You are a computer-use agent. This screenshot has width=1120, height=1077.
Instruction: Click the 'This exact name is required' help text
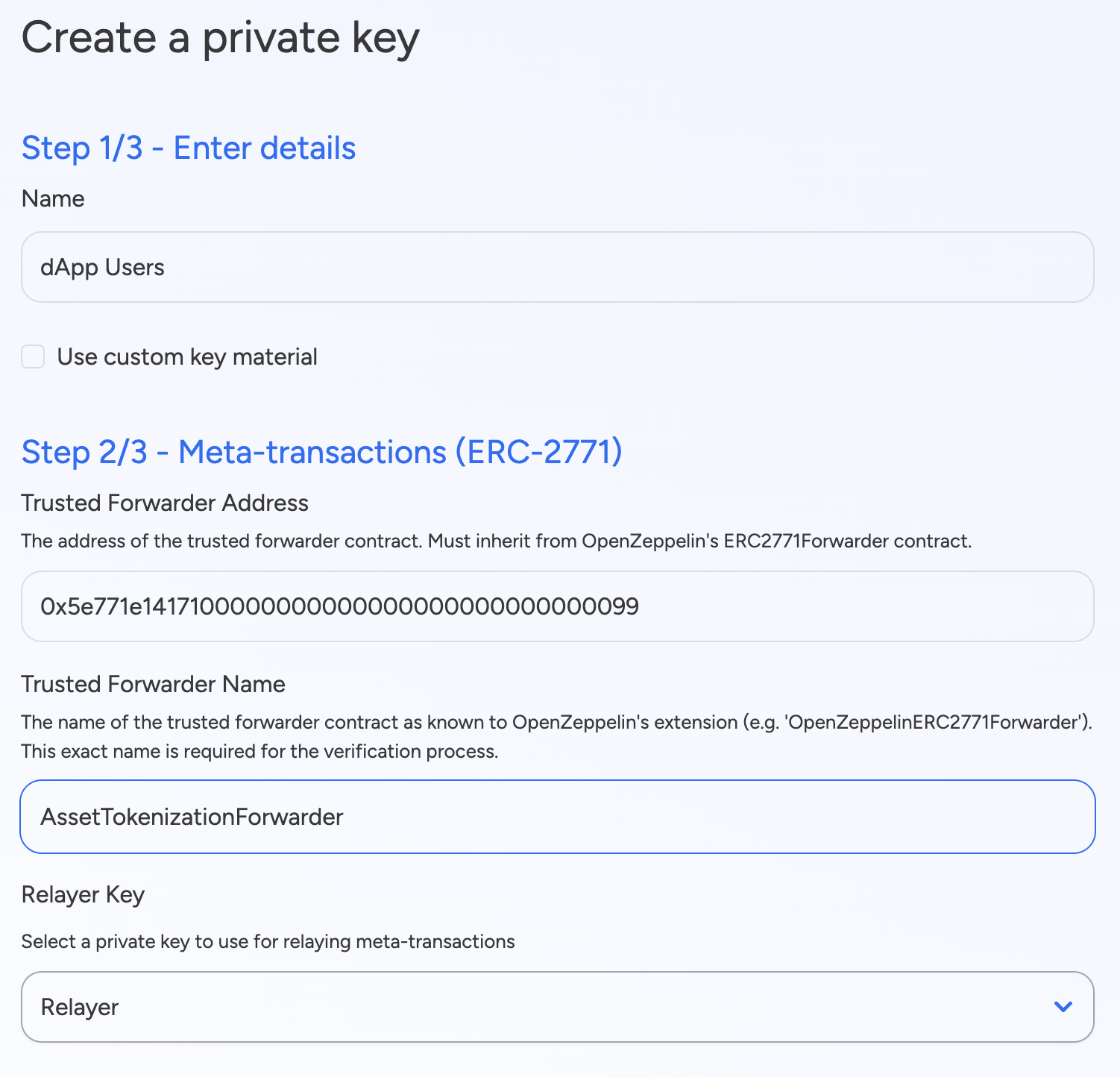coord(259,751)
